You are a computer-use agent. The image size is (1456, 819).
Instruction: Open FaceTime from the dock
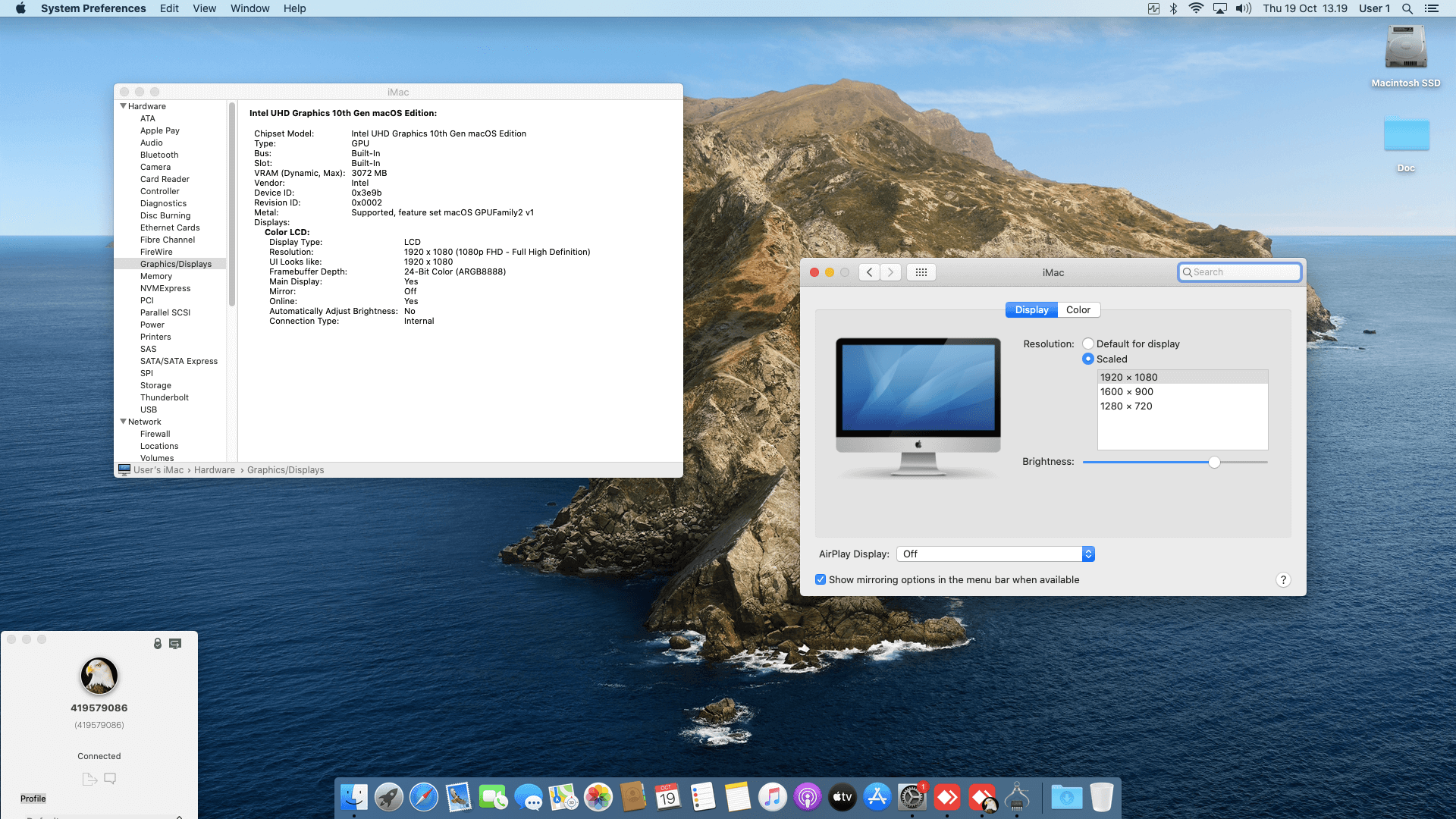coord(494,797)
